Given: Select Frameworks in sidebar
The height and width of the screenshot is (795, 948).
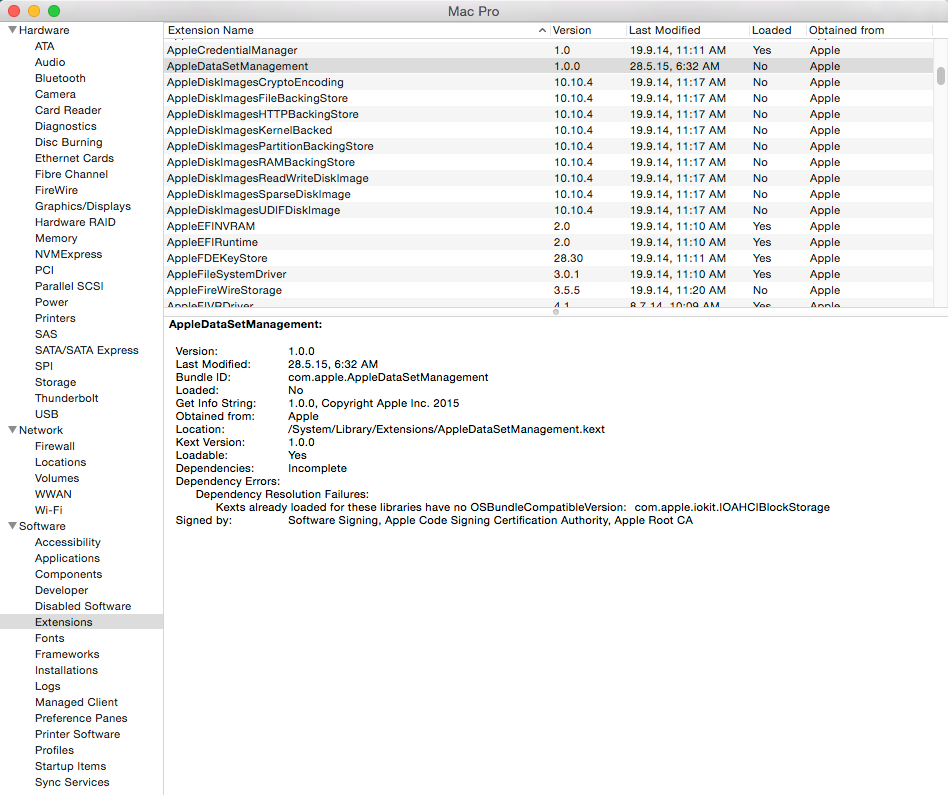Looking at the screenshot, I should click(x=67, y=654).
